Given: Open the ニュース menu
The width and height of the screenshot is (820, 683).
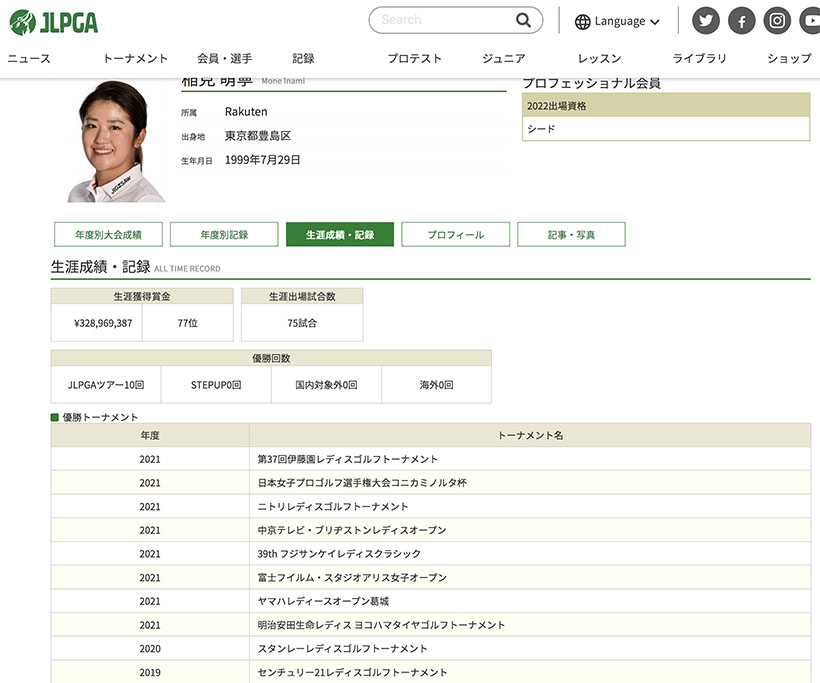Looking at the screenshot, I should 29,59.
